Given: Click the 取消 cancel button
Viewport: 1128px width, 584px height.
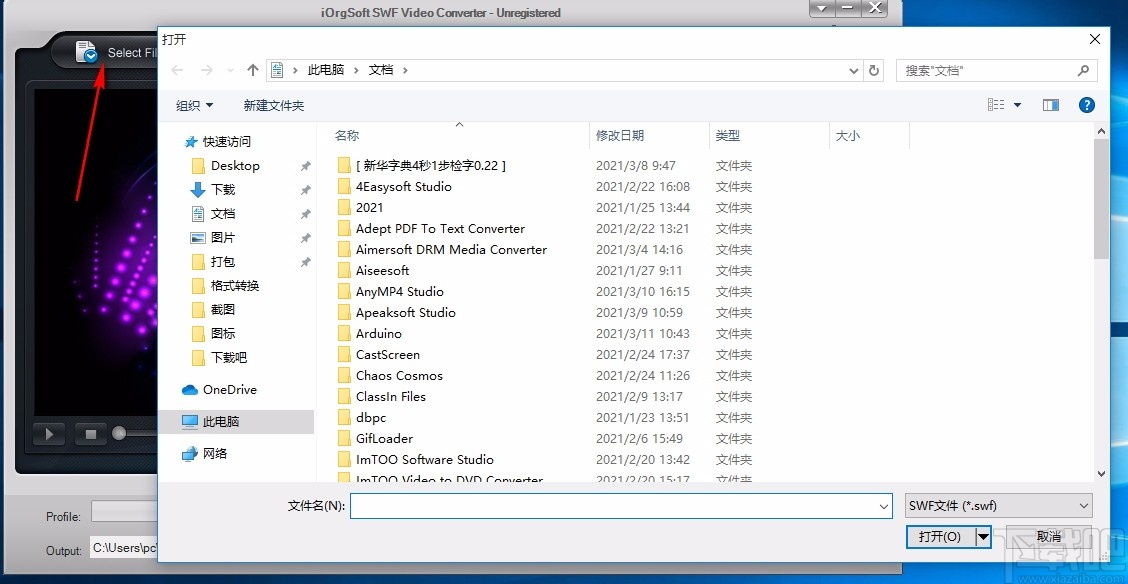Looking at the screenshot, I should point(1047,537).
